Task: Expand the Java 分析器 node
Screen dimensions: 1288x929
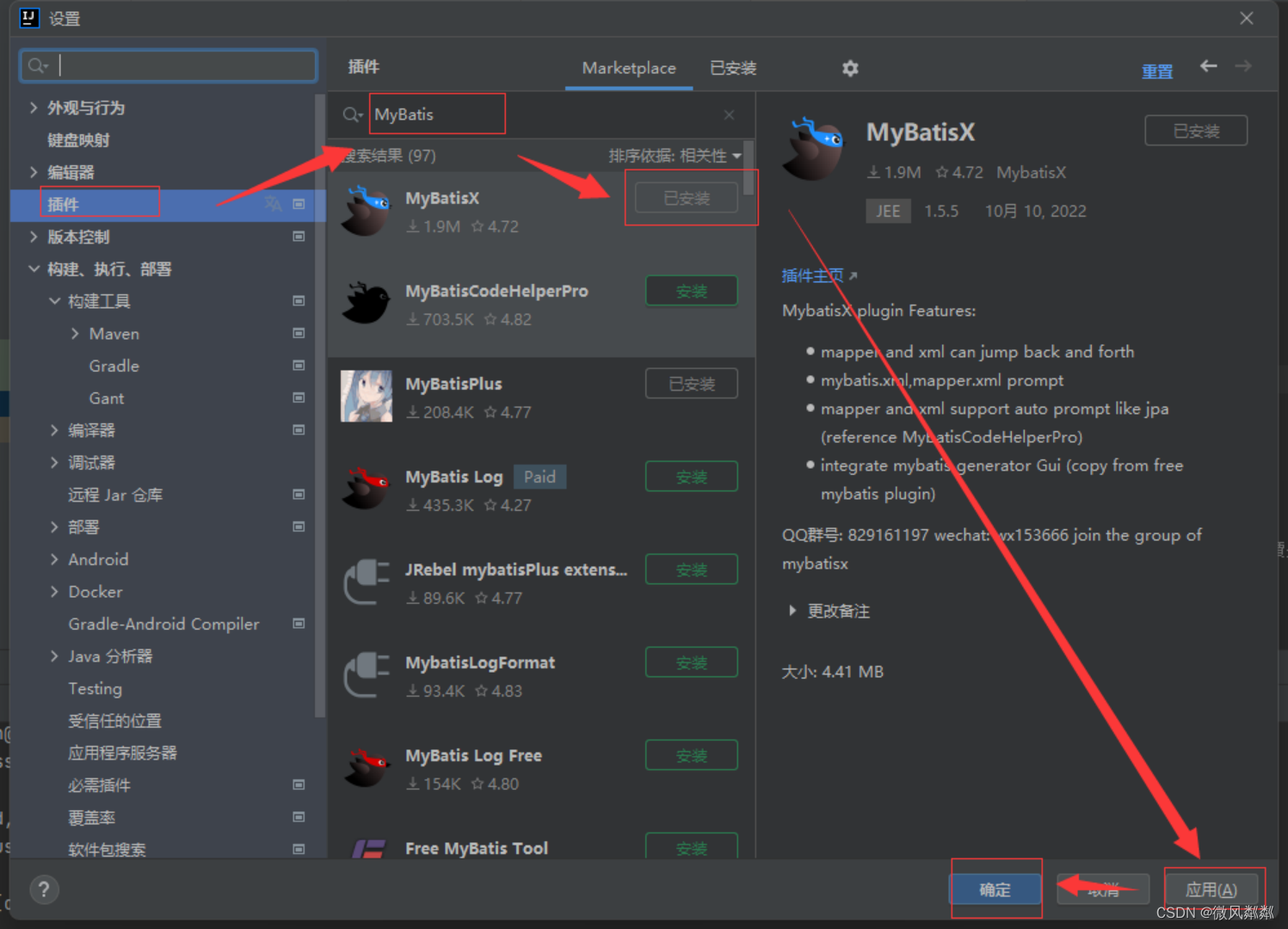Action: pos(54,655)
